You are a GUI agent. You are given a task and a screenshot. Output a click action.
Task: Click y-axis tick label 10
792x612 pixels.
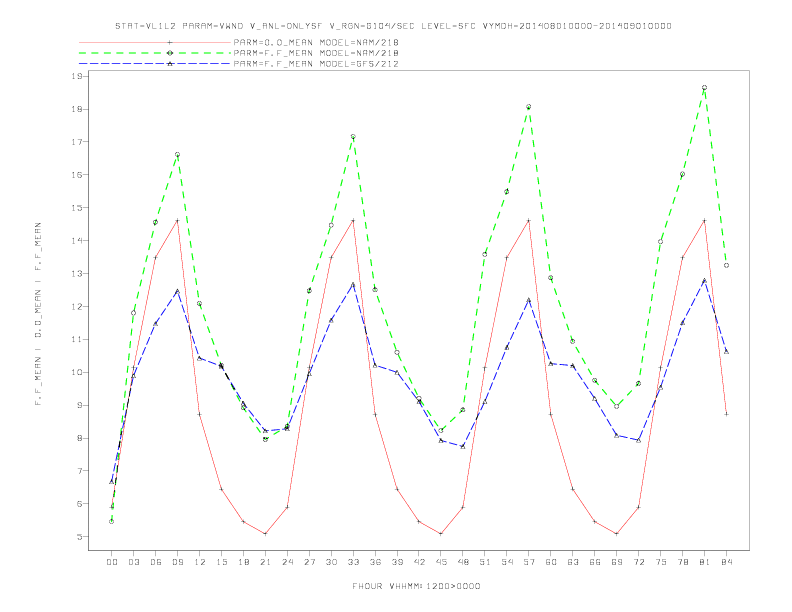click(77, 373)
